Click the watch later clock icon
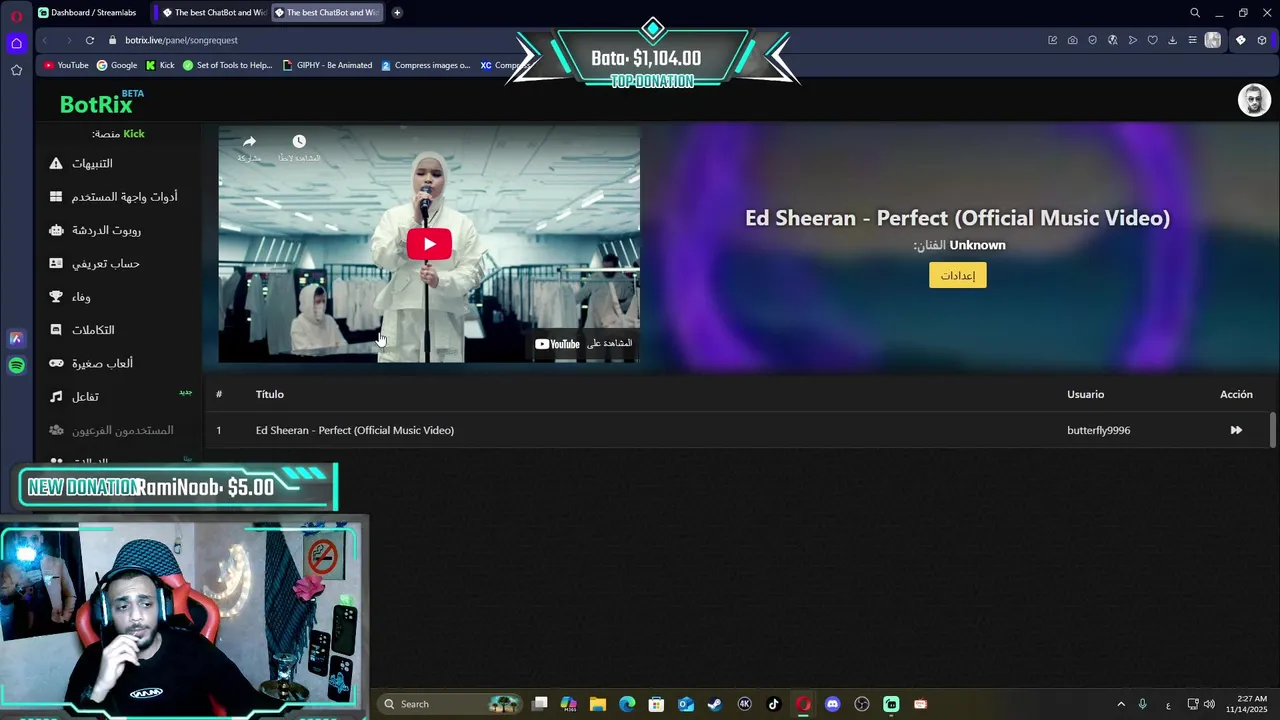Screen dimensions: 1280x720 click(x=299, y=142)
